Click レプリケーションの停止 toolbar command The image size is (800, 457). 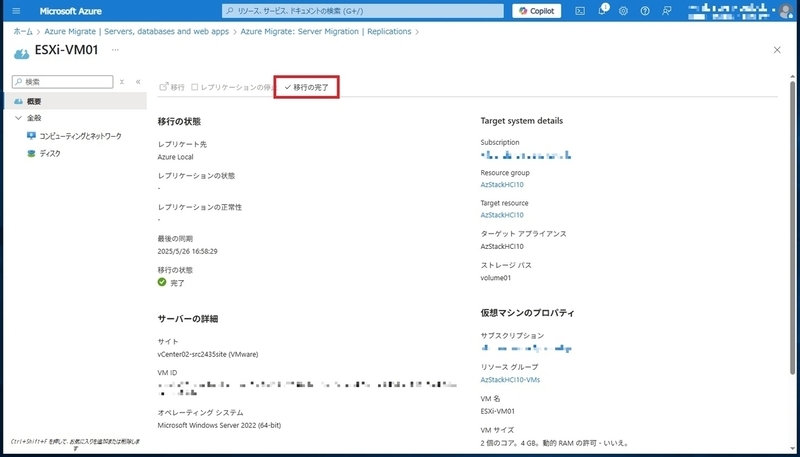pyautogui.click(x=233, y=87)
